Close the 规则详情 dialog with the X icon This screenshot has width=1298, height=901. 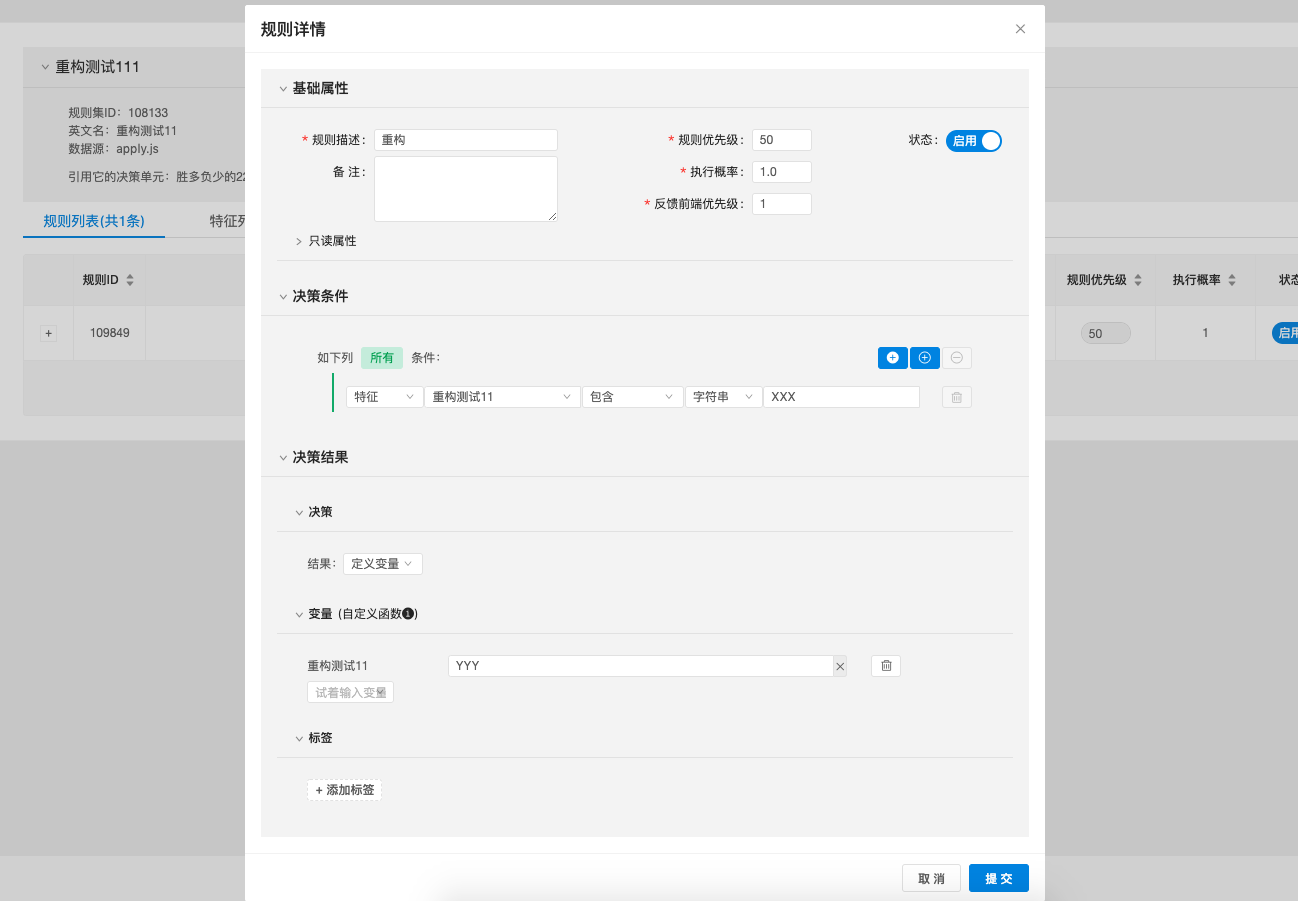pos(1020,29)
